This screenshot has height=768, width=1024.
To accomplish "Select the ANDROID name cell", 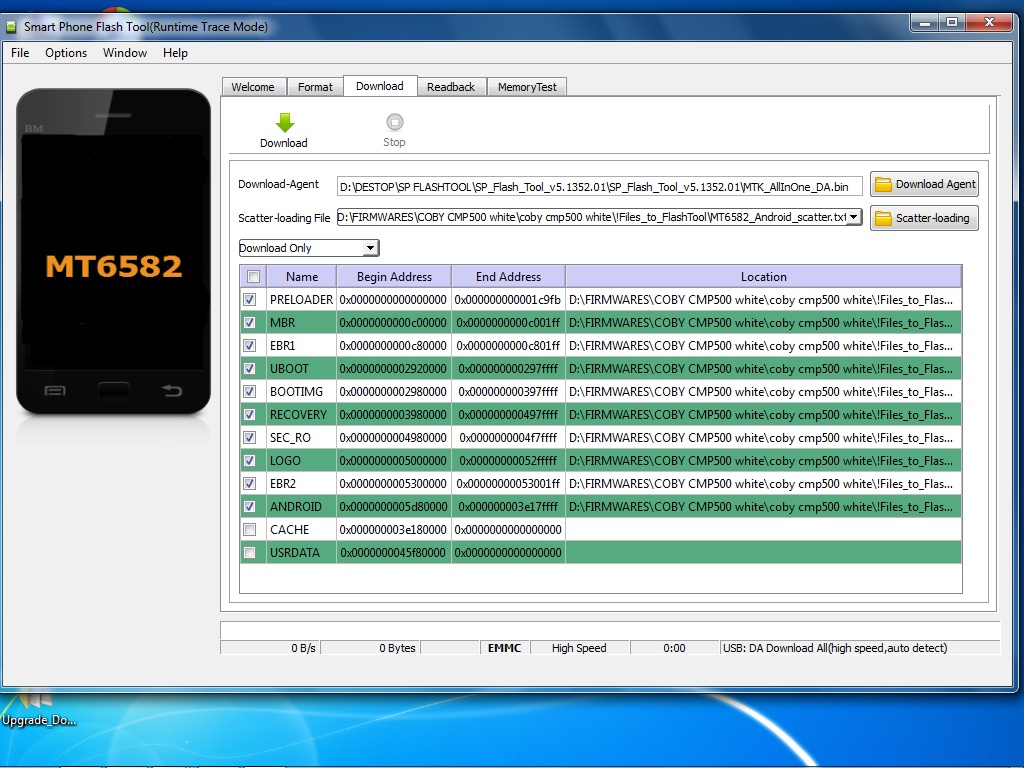I will pyautogui.click(x=301, y=506).
